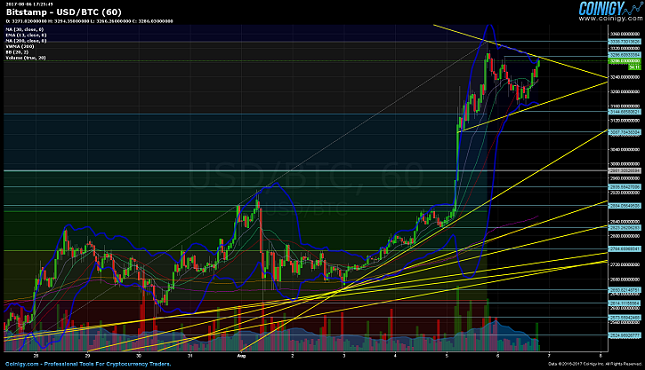The height and width of the screenshot is (370, 645).
Task: Select the MA (30, close, 0) indicator label
Action: [24, 30]
